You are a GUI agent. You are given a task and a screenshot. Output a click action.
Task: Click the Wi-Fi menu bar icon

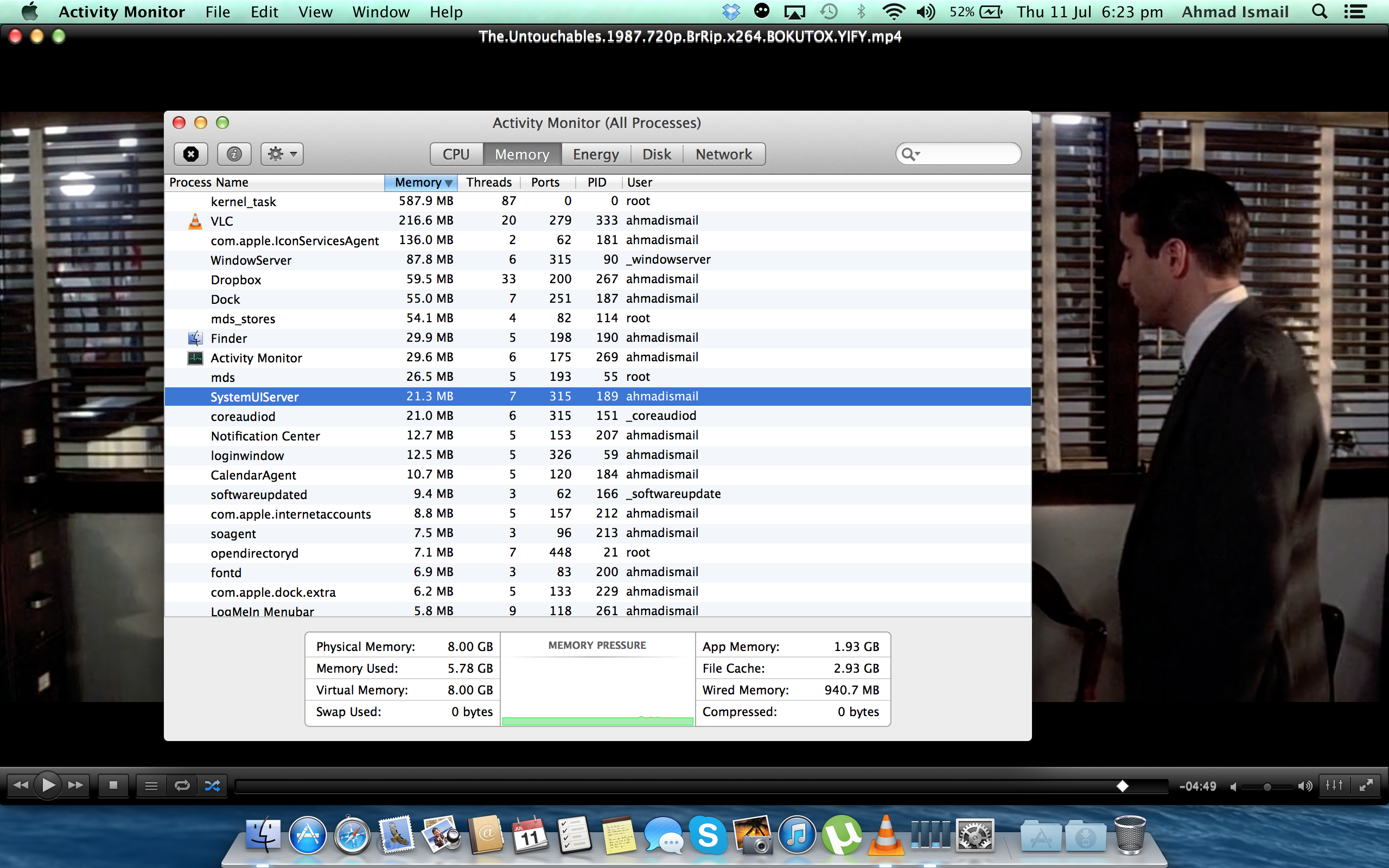893,11
